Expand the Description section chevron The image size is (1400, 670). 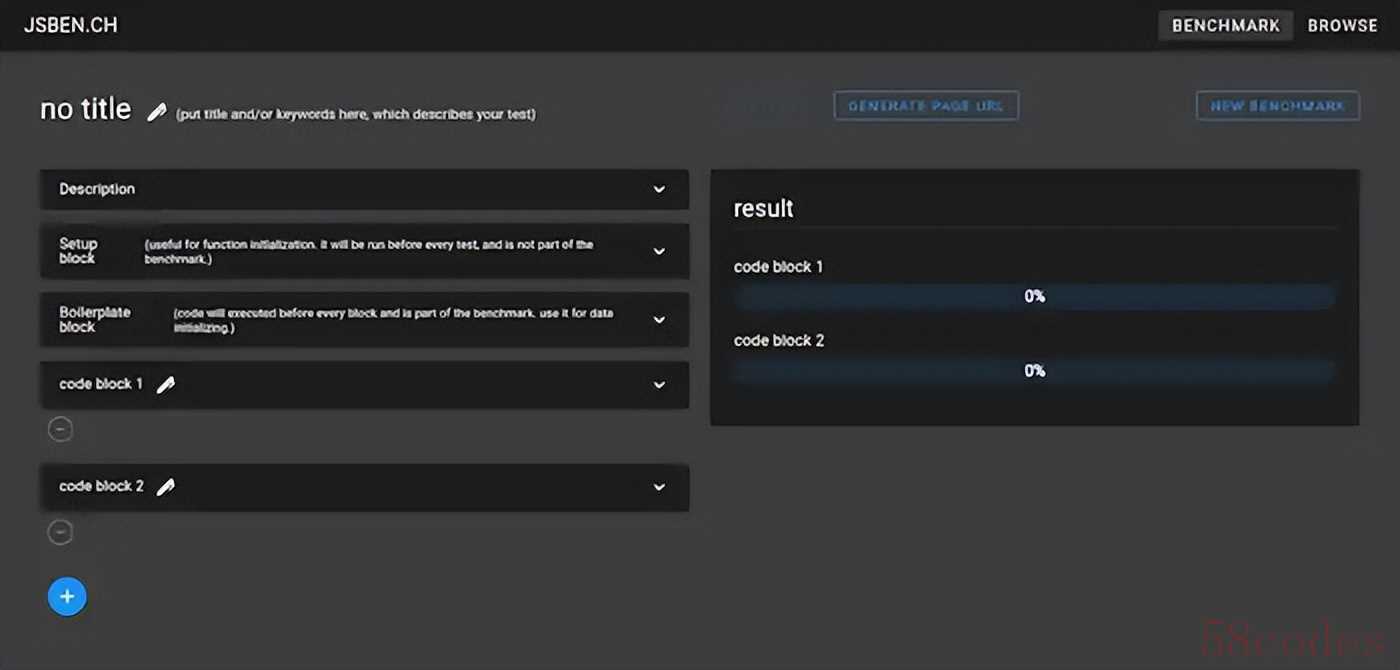(659, 189)
